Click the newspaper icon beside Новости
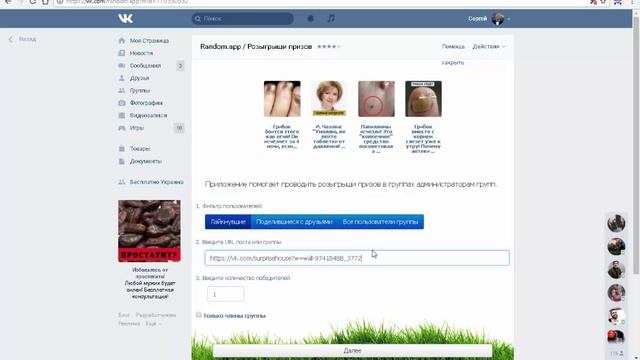 pos(122,53)
